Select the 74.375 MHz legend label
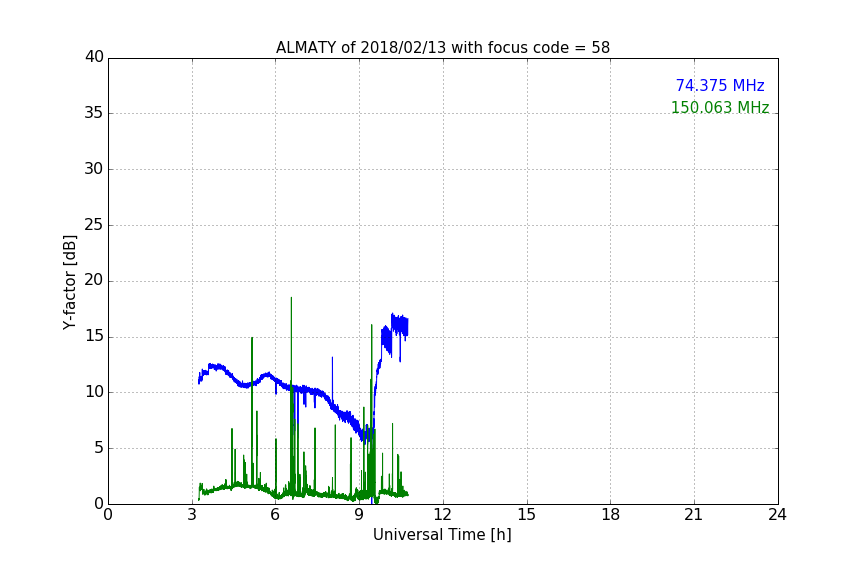The height and width of the screenshot is (576, 864). coord(720,86)
